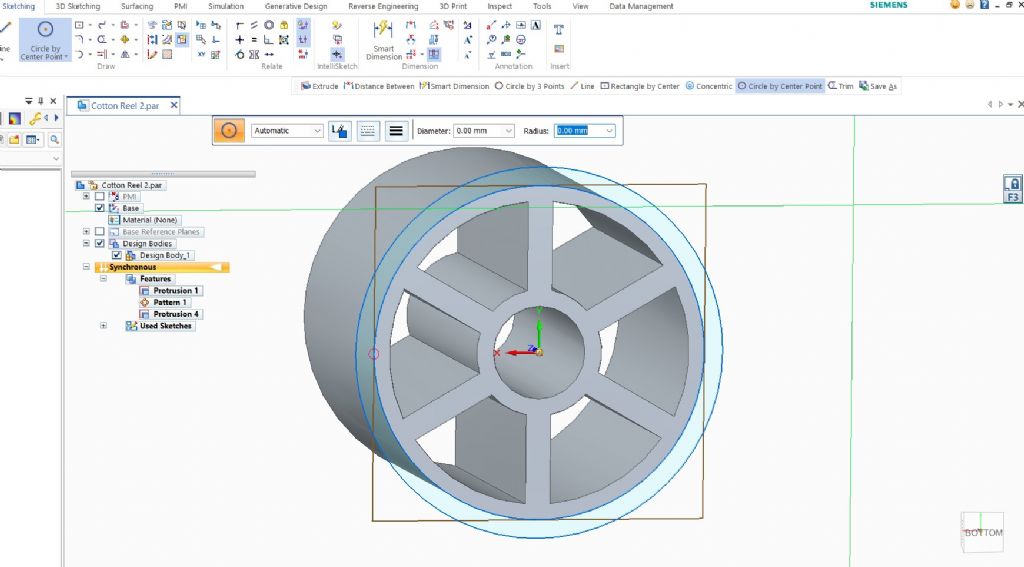1024x567 pixels.
Task: Click the PathFinder top grip bar
Action: (163, 174)
